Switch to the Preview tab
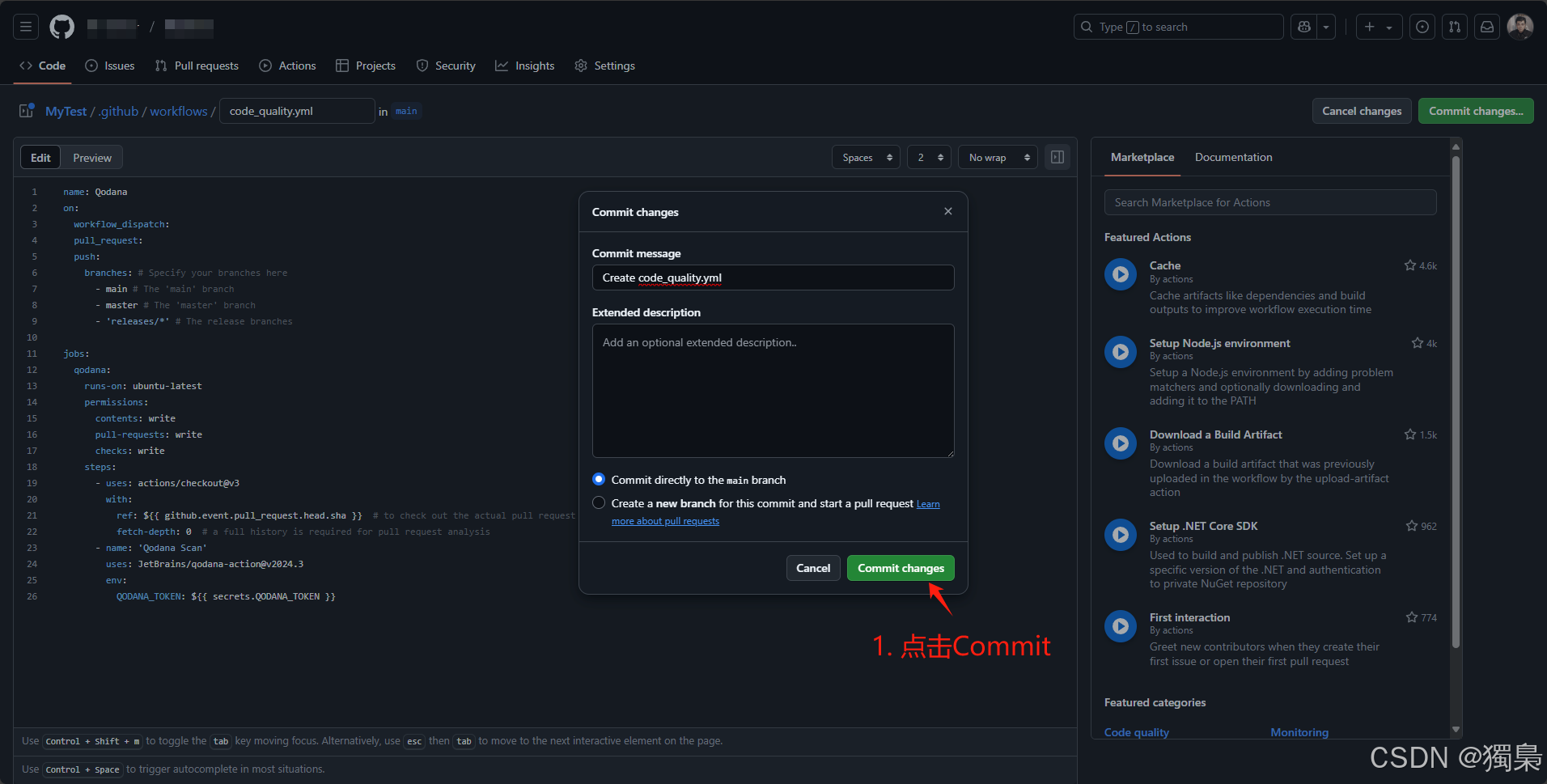The image size is (1547, 784). (91, 157)
